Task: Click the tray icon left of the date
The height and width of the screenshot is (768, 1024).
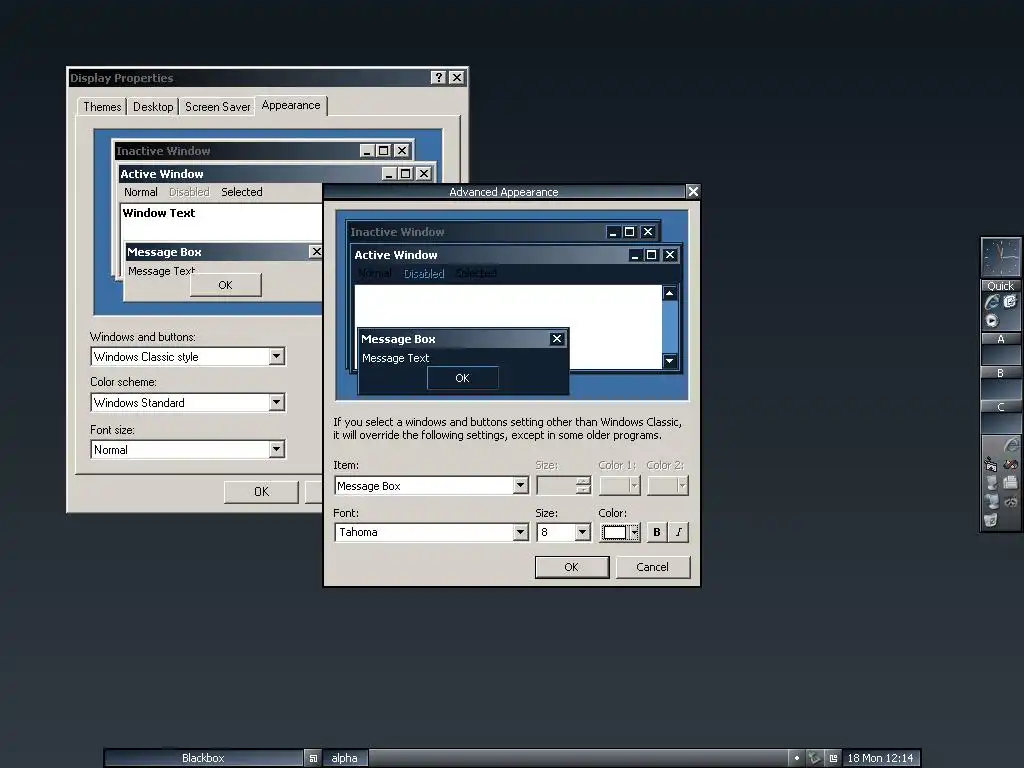Action: click(x=833, y=758)
